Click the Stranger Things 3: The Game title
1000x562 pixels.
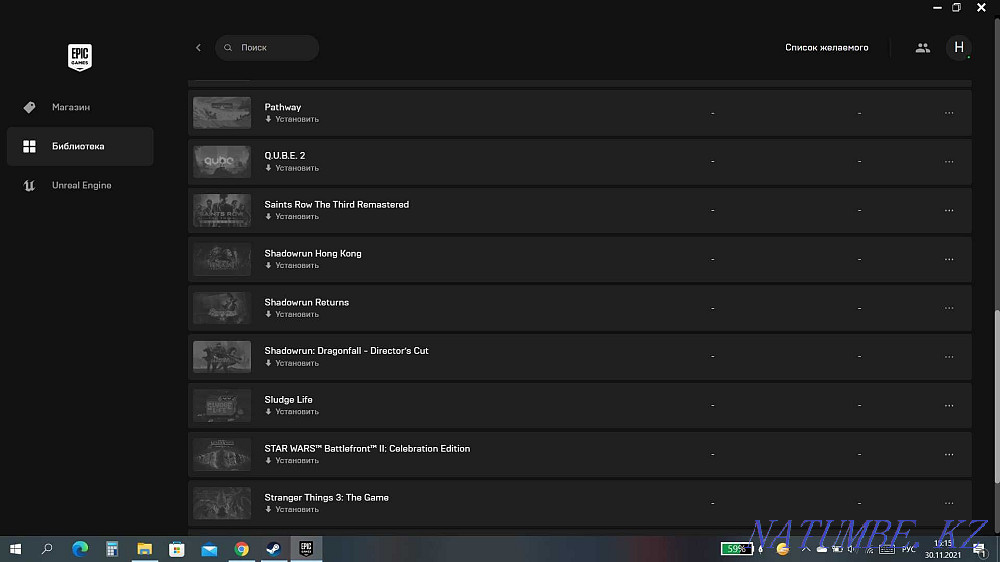click(327, 498)
